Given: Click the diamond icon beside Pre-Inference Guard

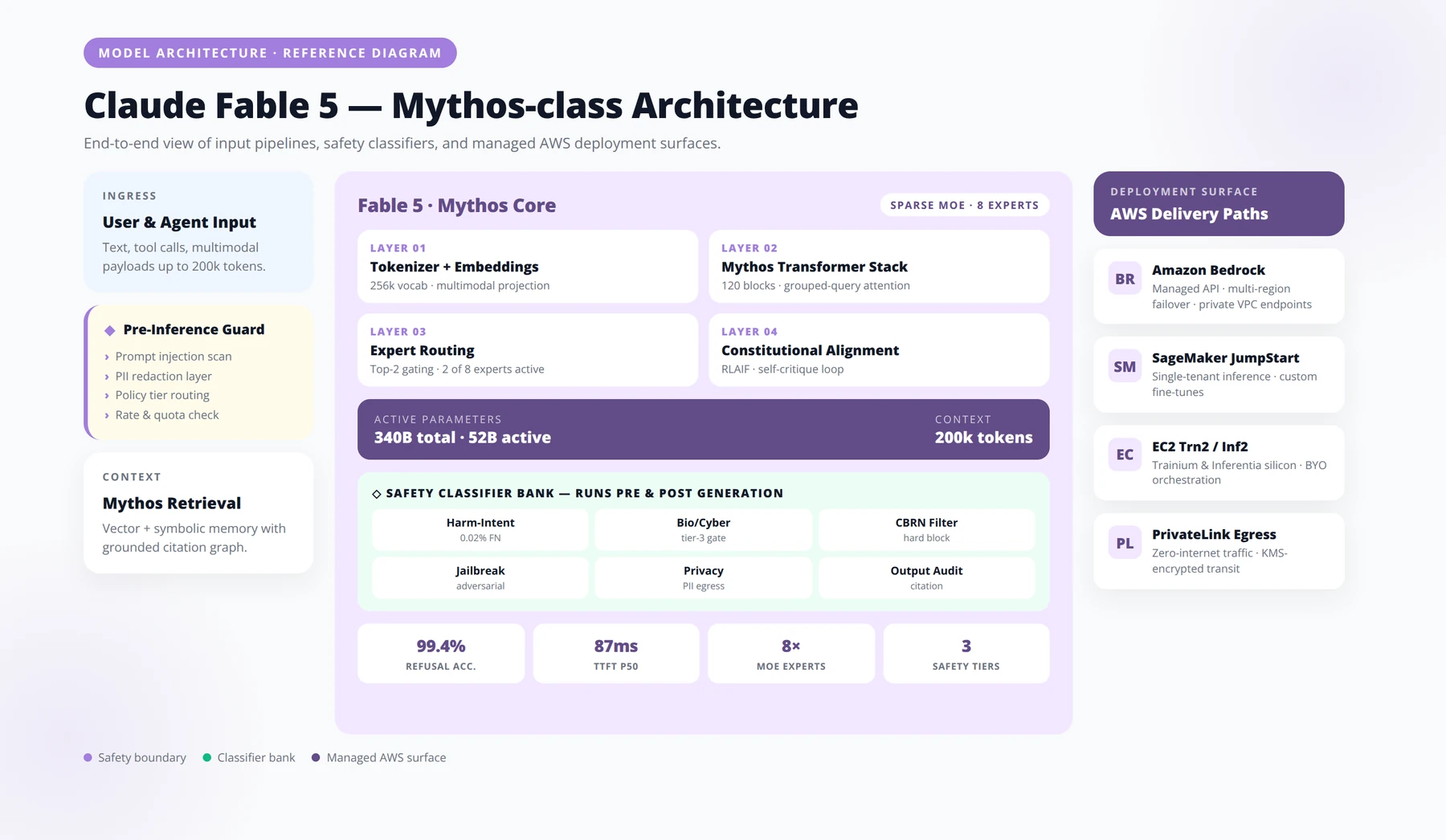Looking at the screenshot, I should pos(110,330).
